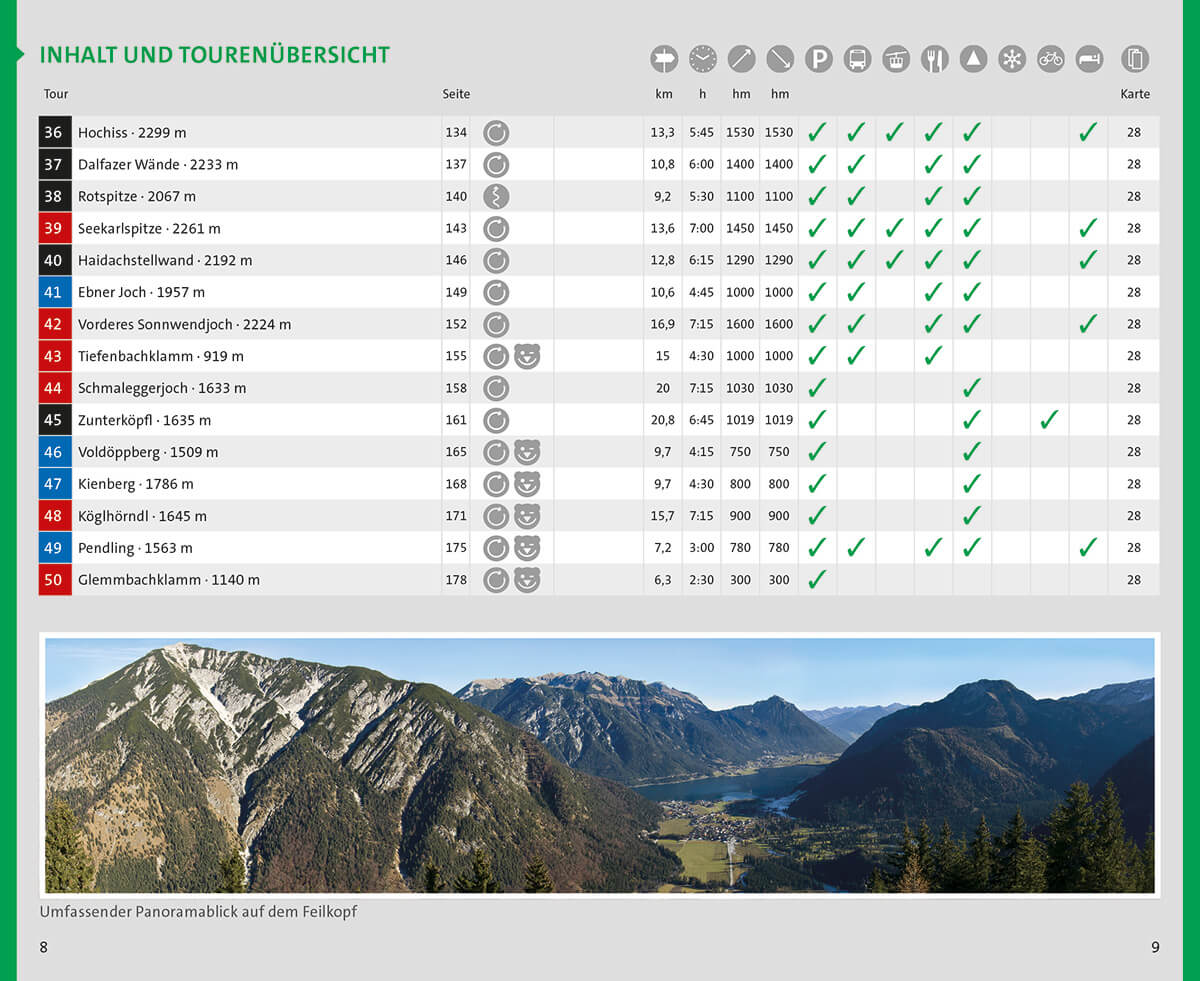Click the round-trip icon in Schmaleggerjoch row
Viewport: 1200px width, 981px height.
coord(496,388)
